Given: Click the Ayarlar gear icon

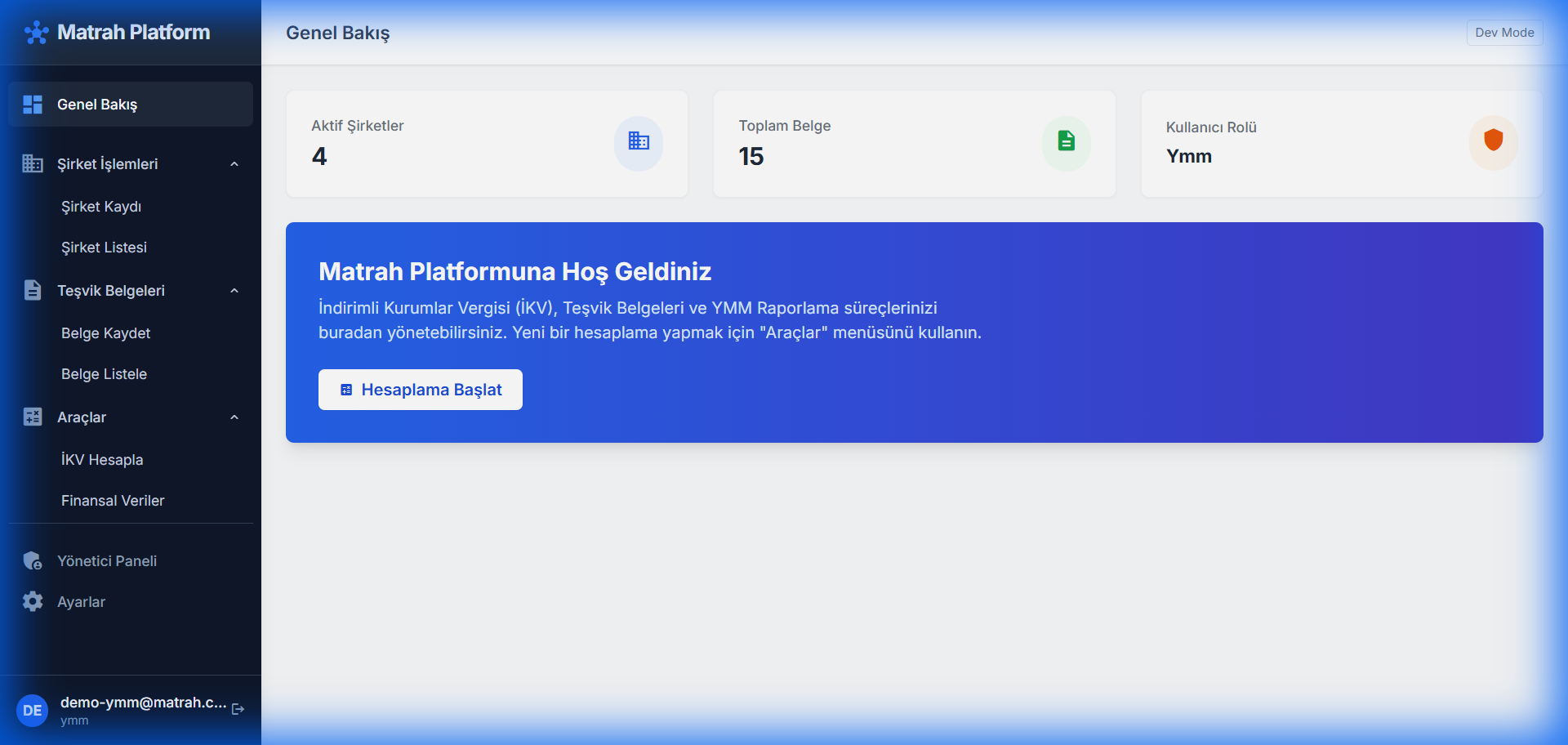Looking at the screenshot, I should (33, 602).
